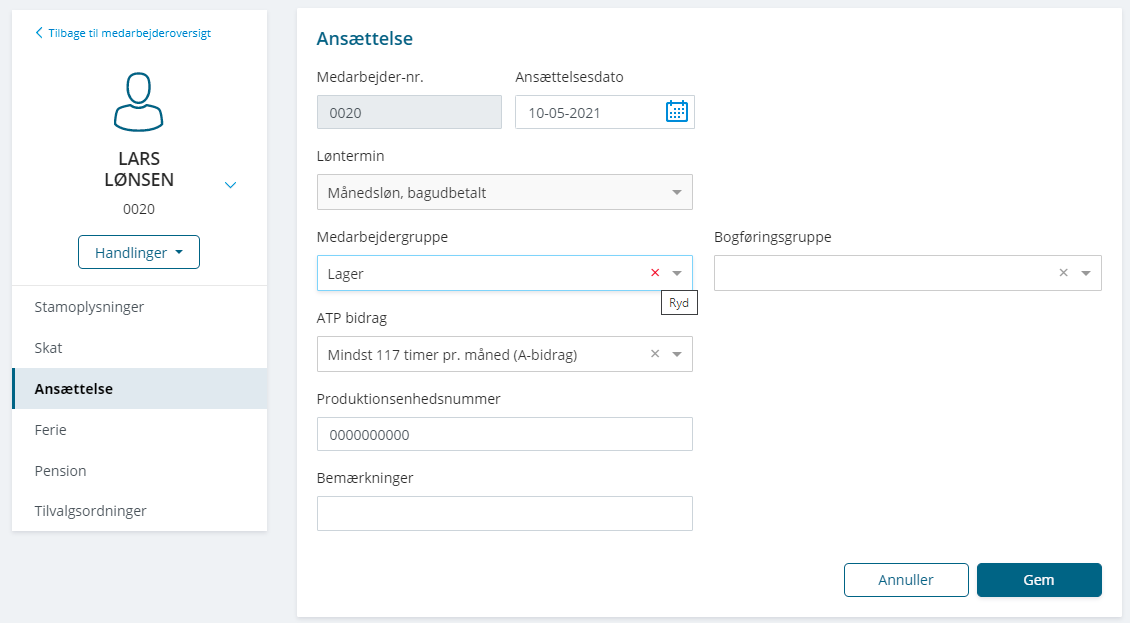
Task: Open the Skat section
Action: pos(48,348)
